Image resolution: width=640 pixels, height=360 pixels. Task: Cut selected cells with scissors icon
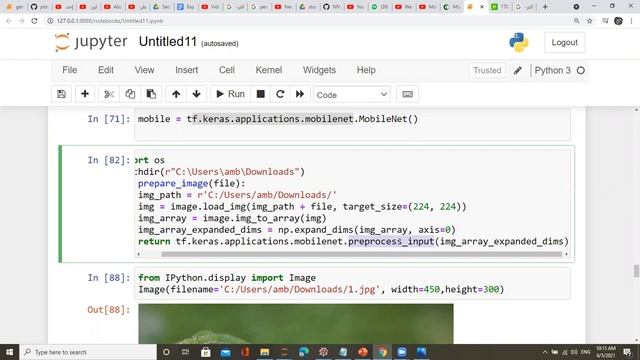point(109,94)
